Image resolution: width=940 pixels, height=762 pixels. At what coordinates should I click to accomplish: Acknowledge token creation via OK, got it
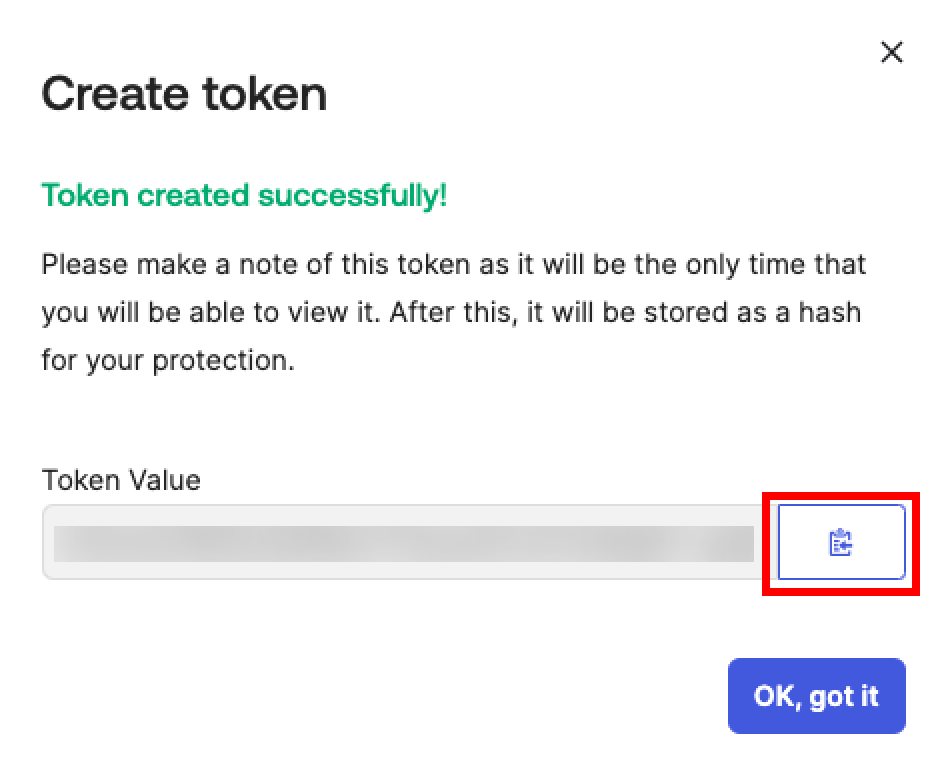[817, 695]
